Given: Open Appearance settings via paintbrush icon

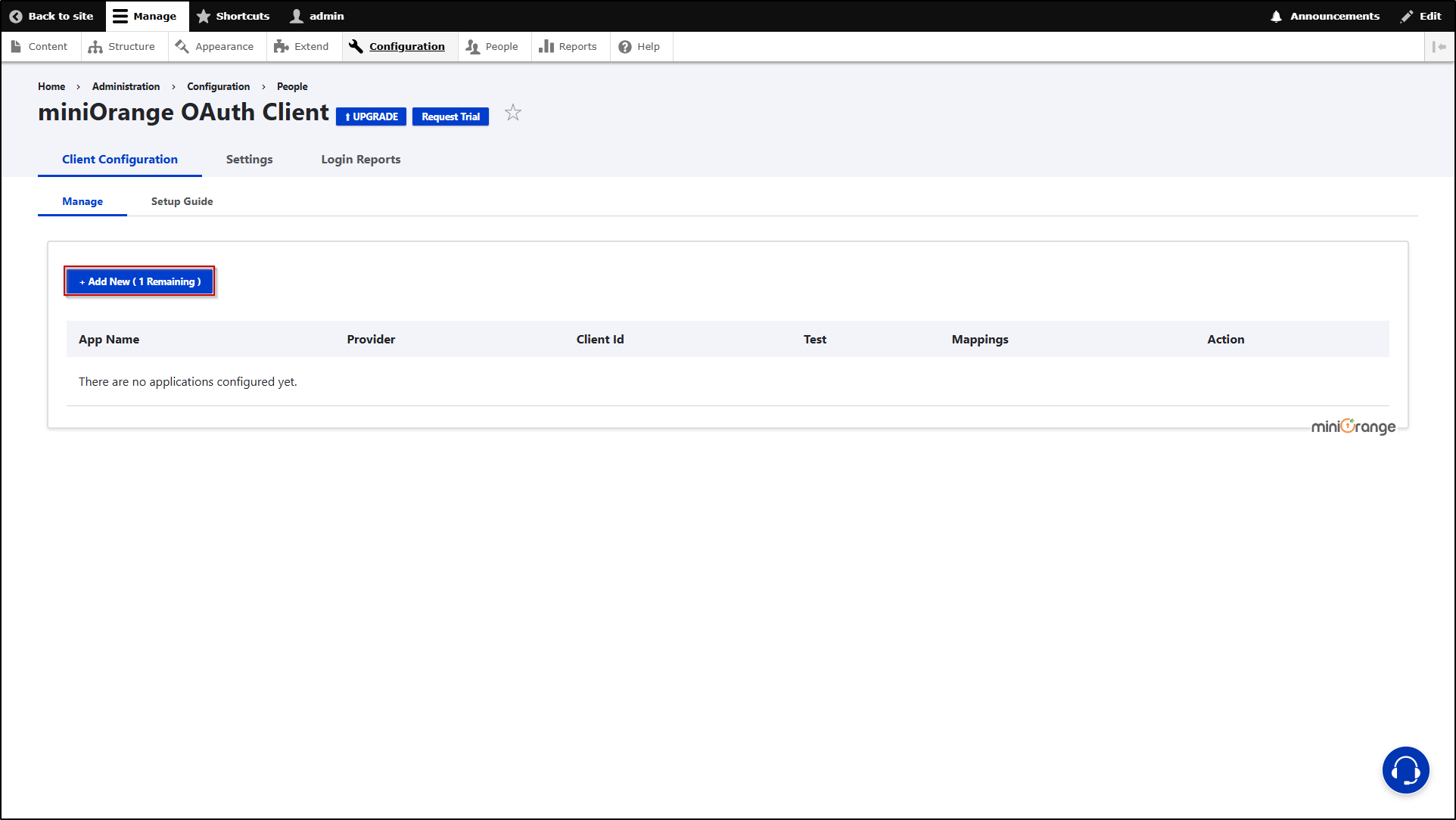Looking at the screenshot, I should [x=182, y=46].
